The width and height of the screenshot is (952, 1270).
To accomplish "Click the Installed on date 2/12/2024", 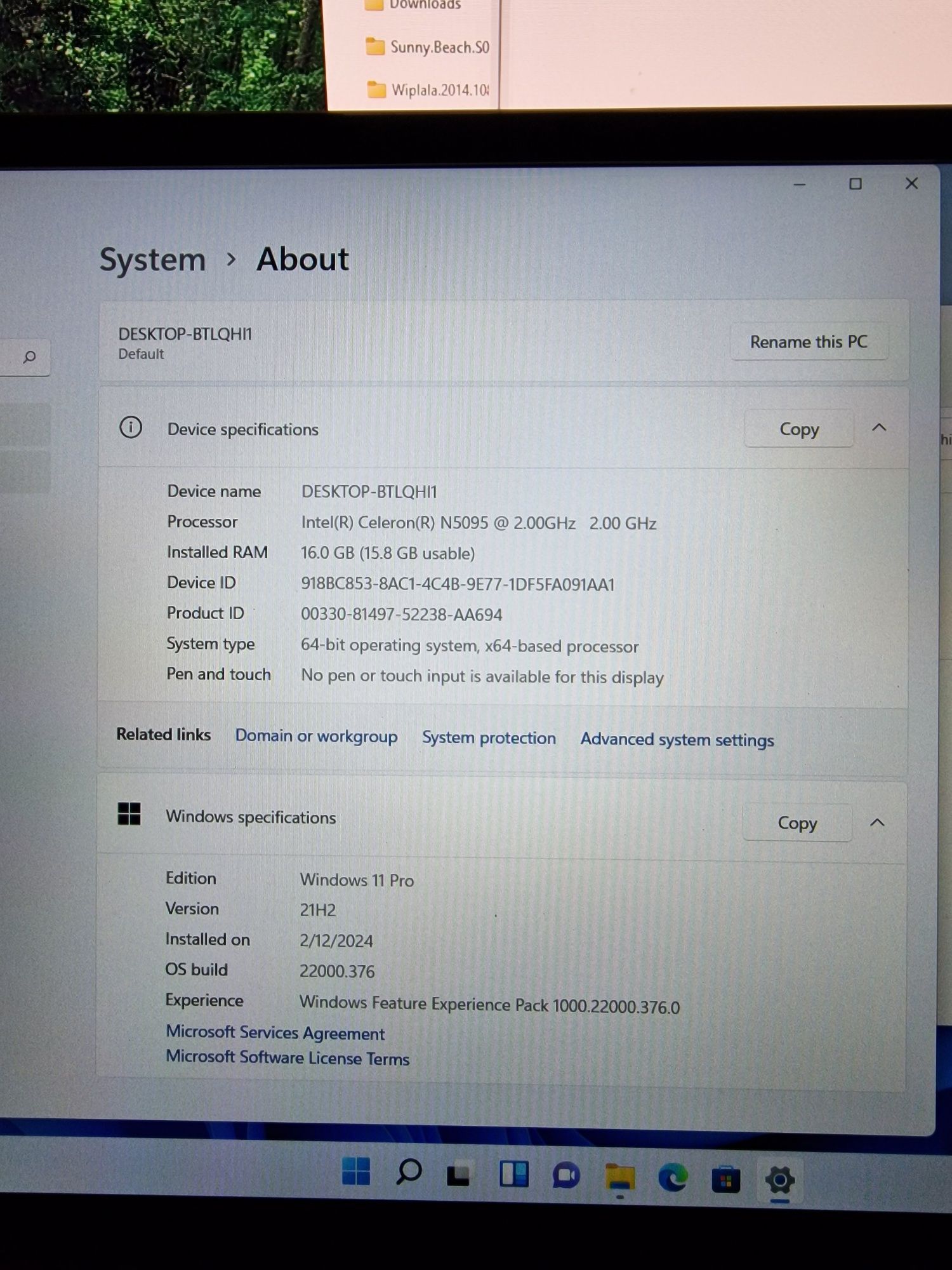I will pyautogui.click(x=336, y=940).
